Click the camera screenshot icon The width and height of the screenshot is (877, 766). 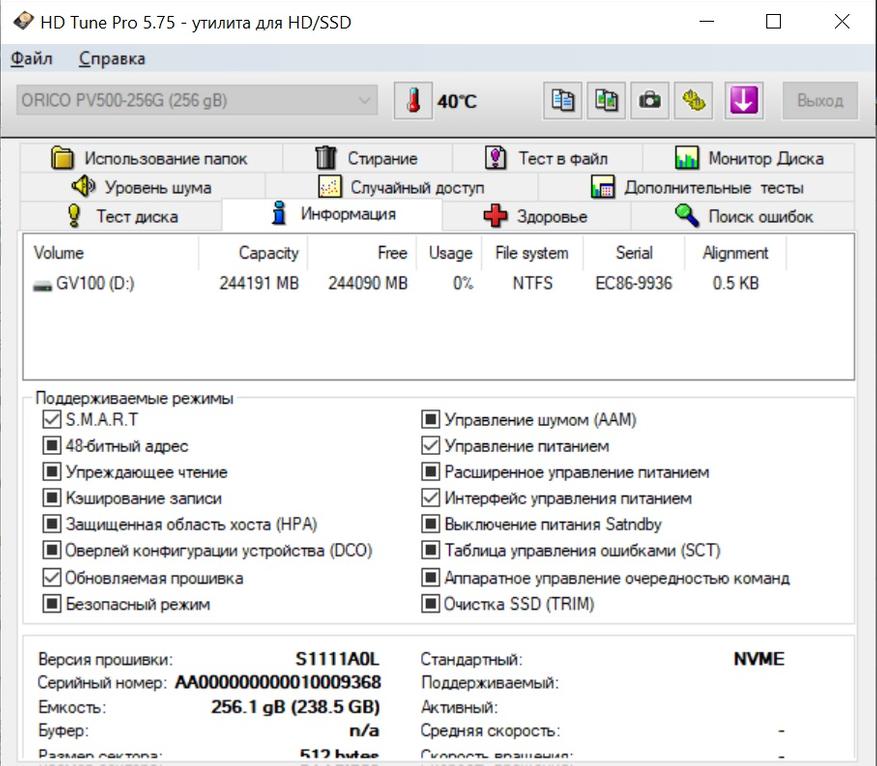coord(650,101)
